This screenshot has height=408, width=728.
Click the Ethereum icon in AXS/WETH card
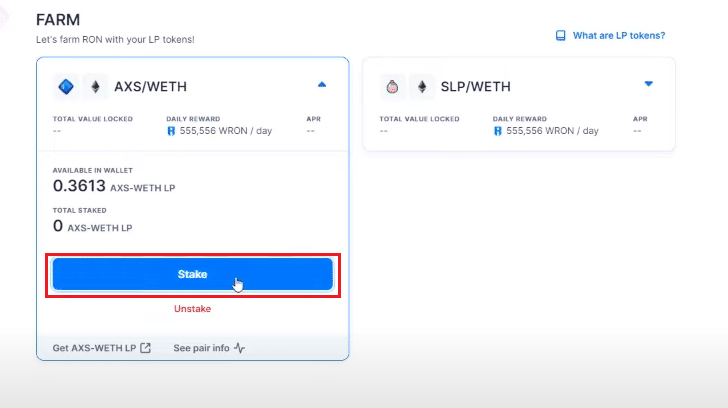click(x=95, y=86)
